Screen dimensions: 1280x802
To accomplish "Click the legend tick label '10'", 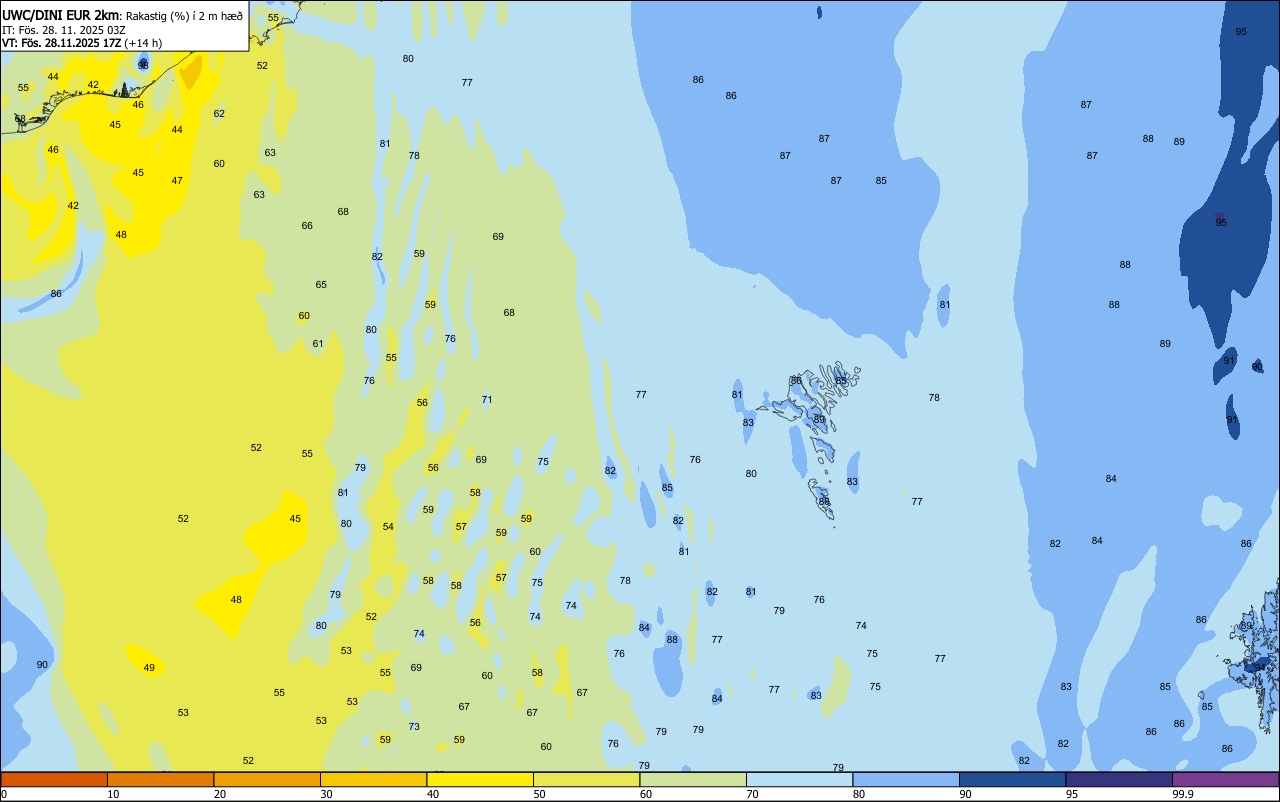I will click(113, 794).
